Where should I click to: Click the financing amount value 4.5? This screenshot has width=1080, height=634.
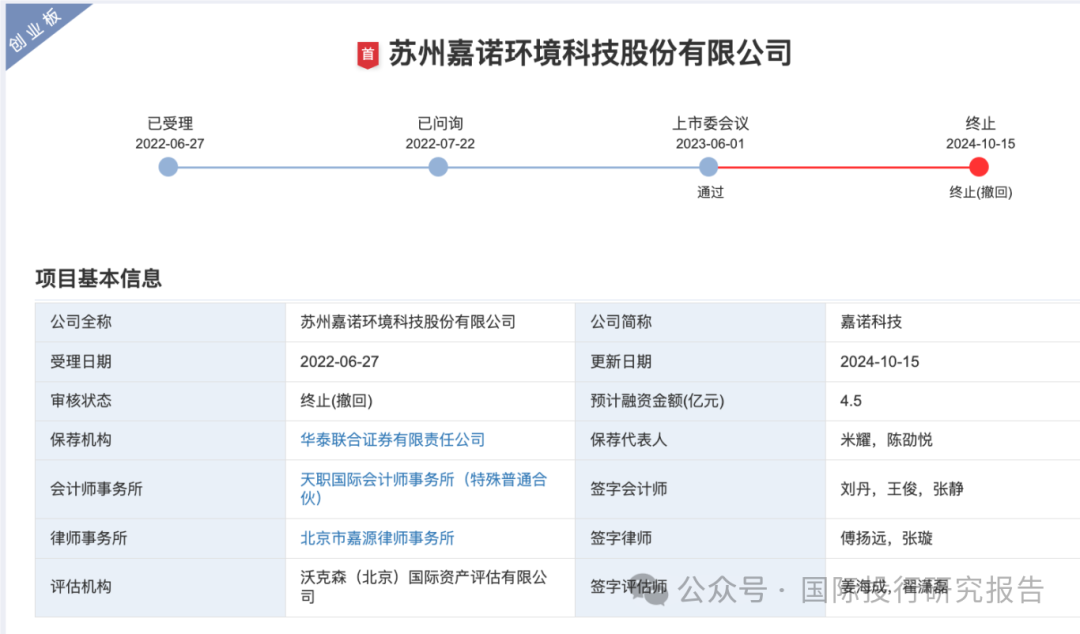[953, 401]
